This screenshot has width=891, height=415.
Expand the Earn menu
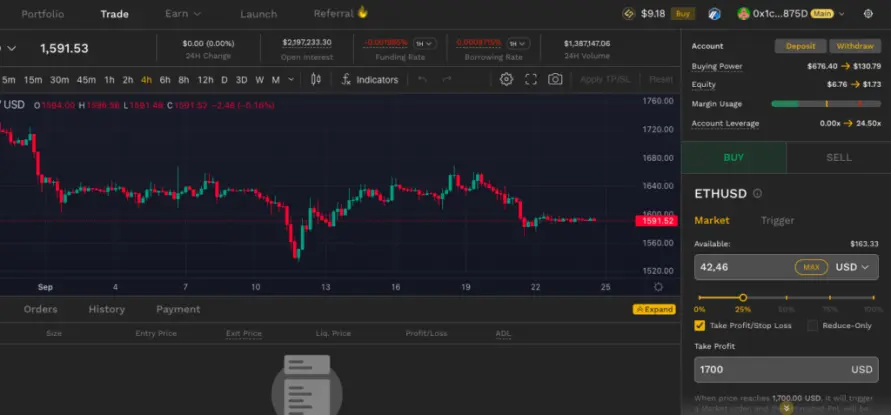click(182, 14)
